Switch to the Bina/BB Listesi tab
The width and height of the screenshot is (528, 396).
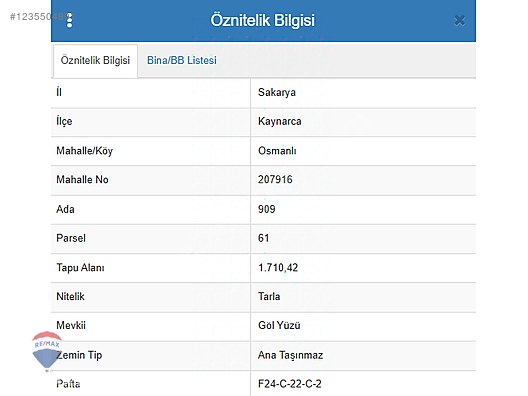[x=182, y=60]
